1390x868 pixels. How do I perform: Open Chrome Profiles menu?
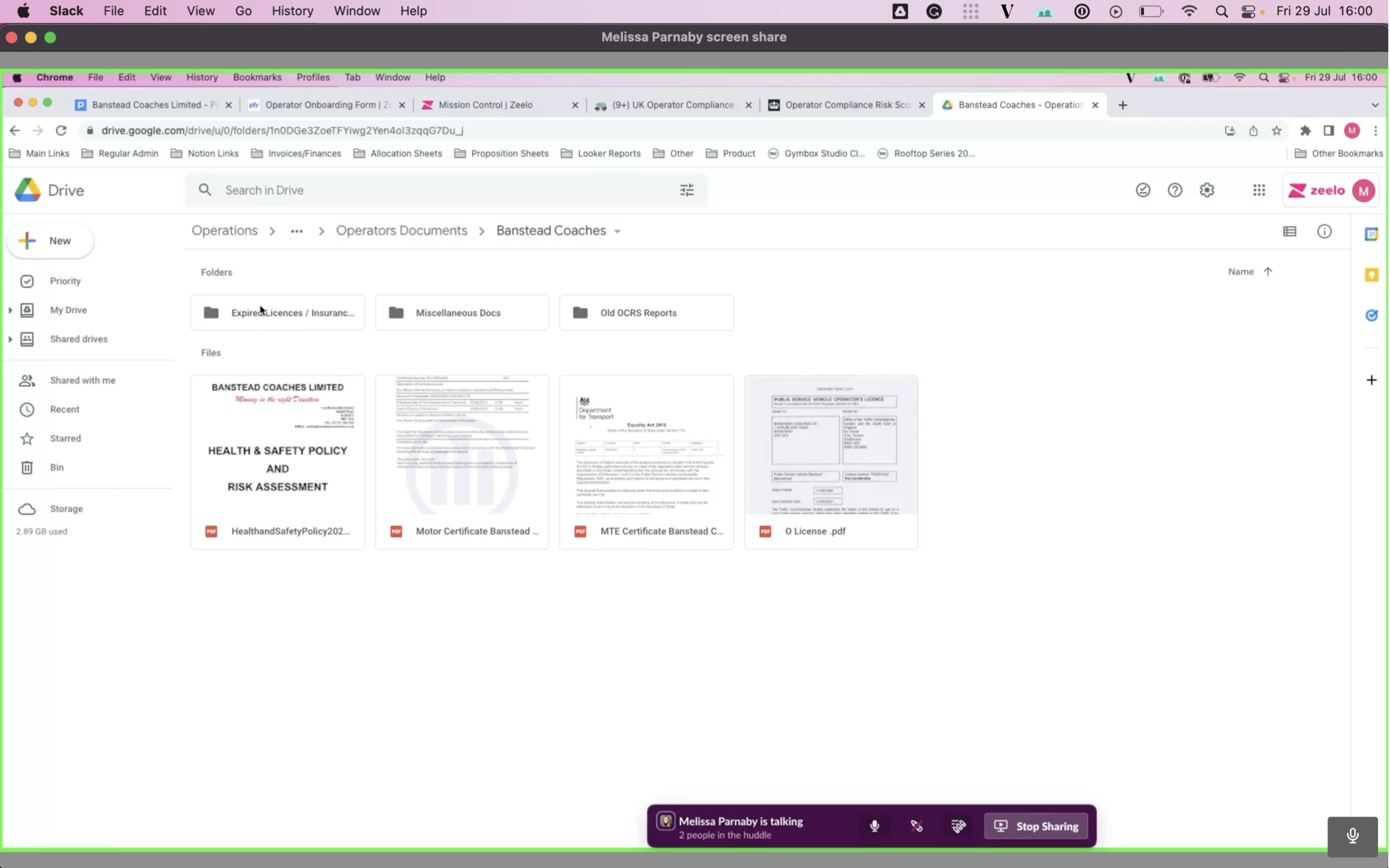pyautogui.click(x=313, y=77)
